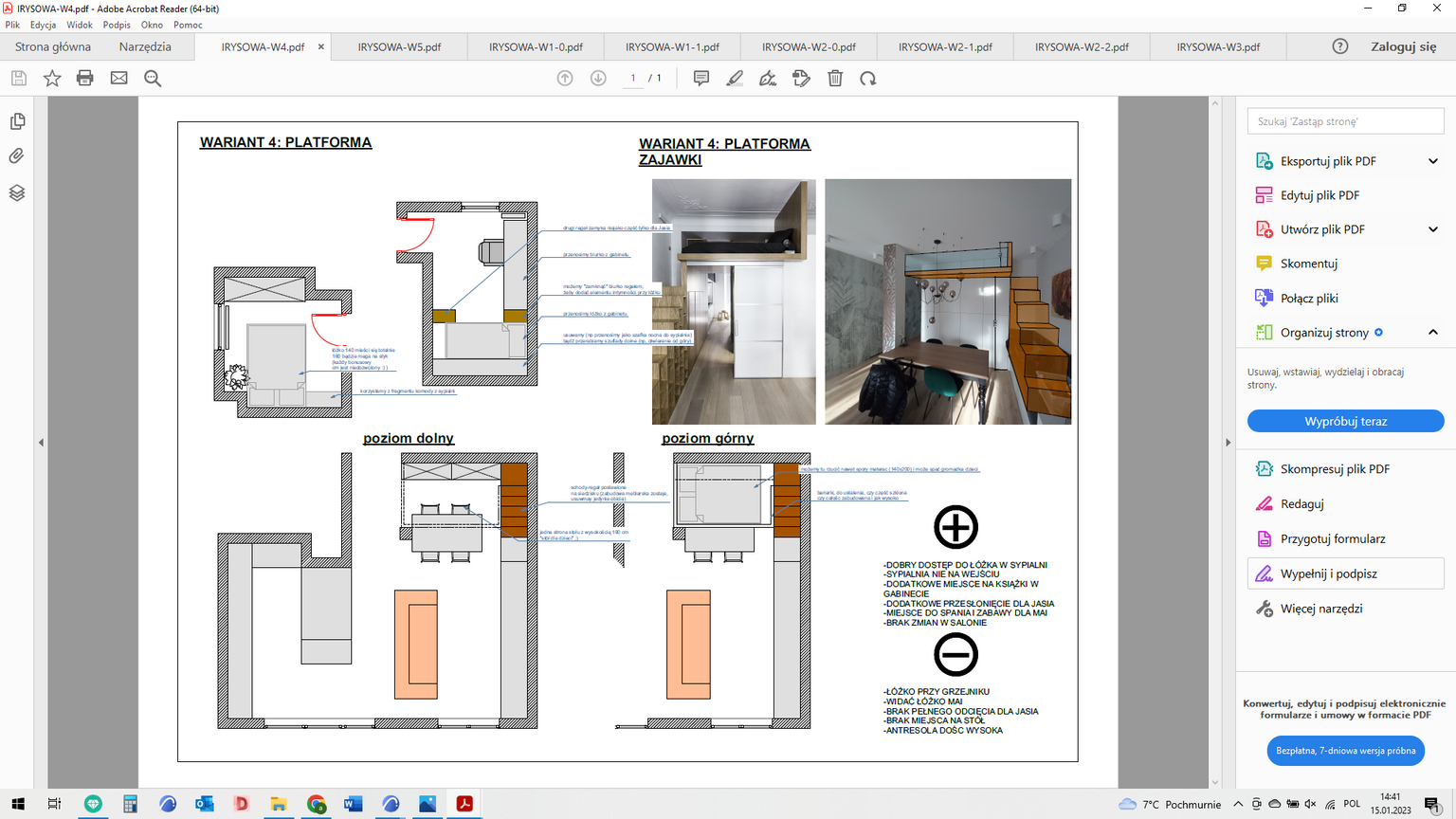Click Zaloguj się to sign in
Image resolution: width=1456 pixels, height=819 pixels.
click(x=1403, y=46)
